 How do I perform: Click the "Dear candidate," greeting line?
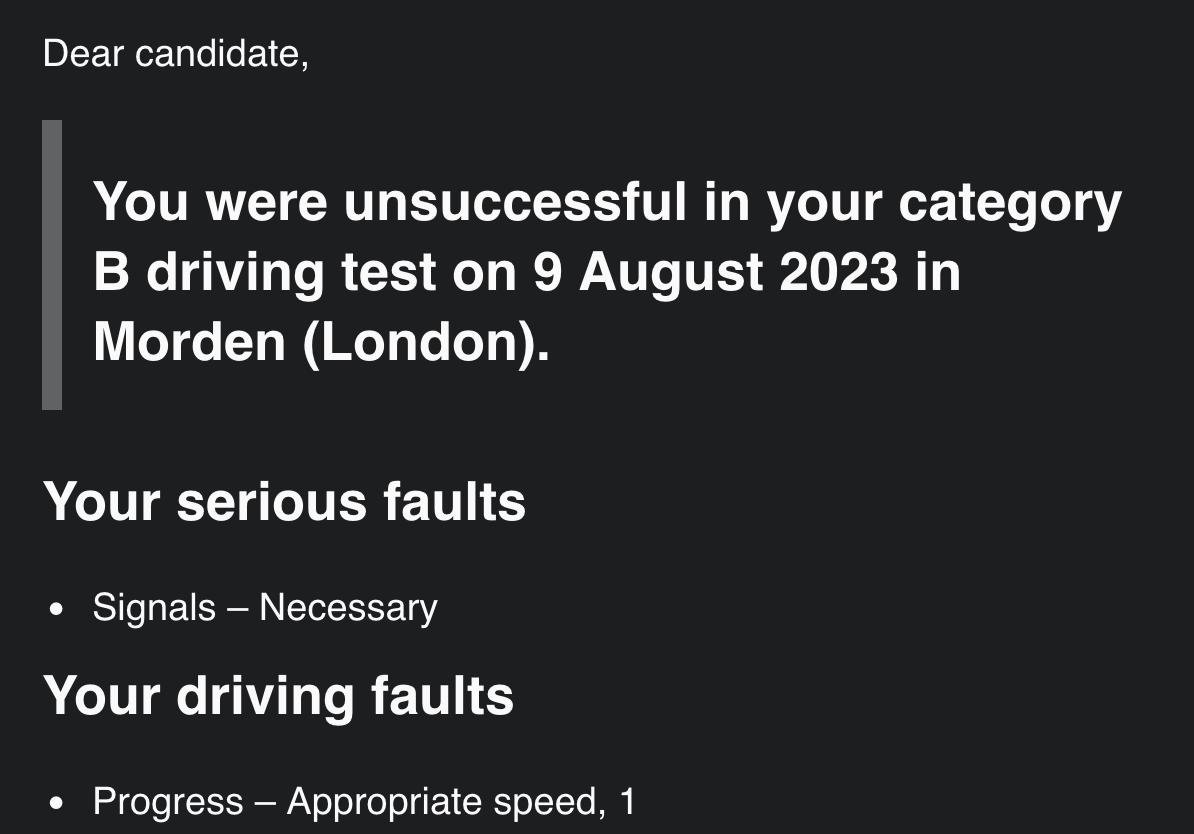pos(176,54)
